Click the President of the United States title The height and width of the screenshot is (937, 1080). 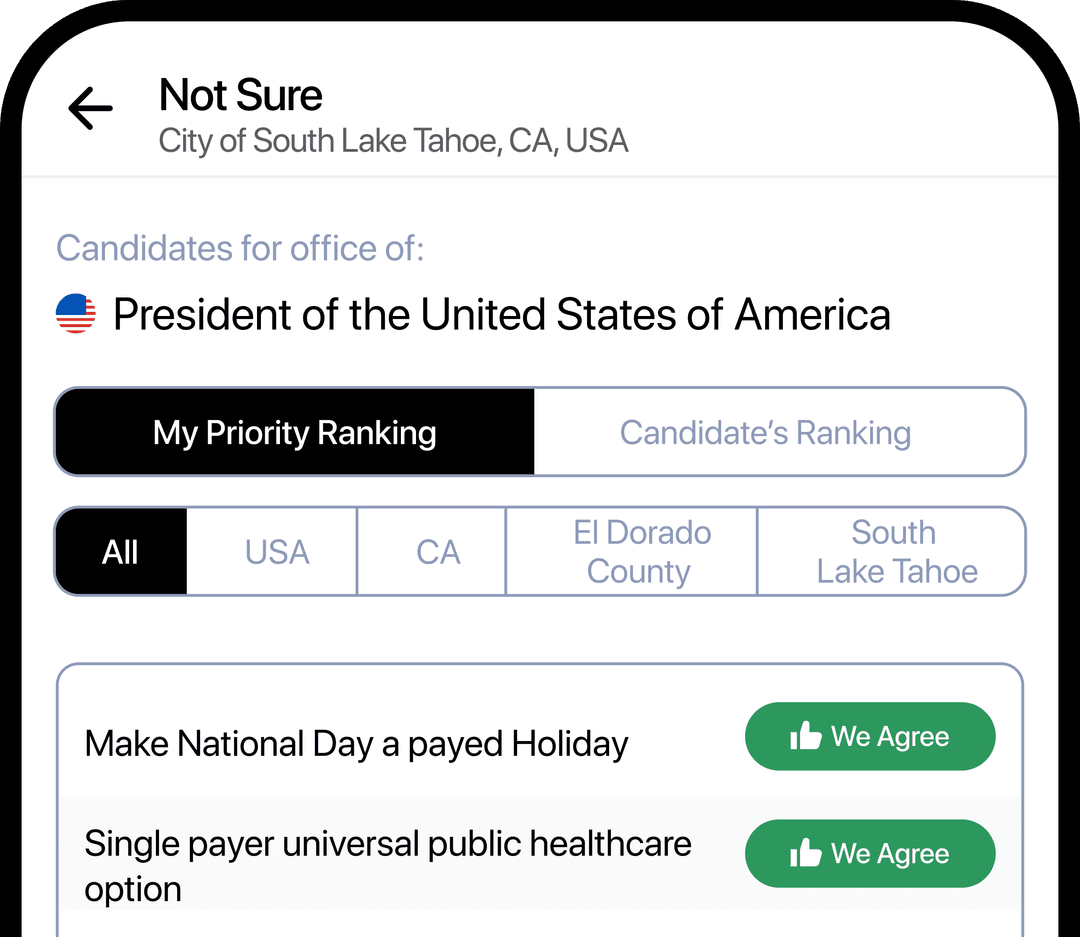coord(502,314)
